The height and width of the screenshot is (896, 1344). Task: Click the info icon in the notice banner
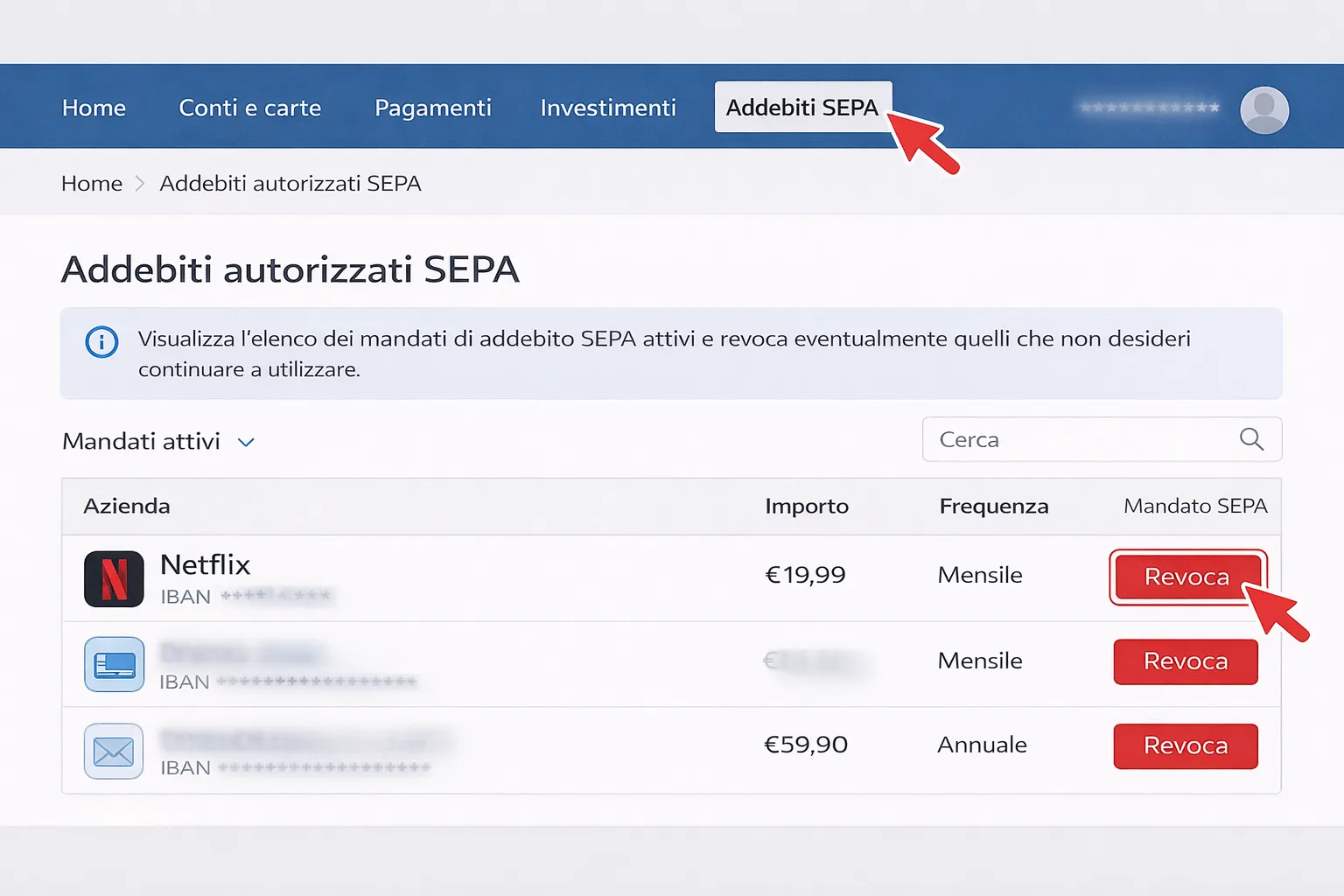point(101,342)
